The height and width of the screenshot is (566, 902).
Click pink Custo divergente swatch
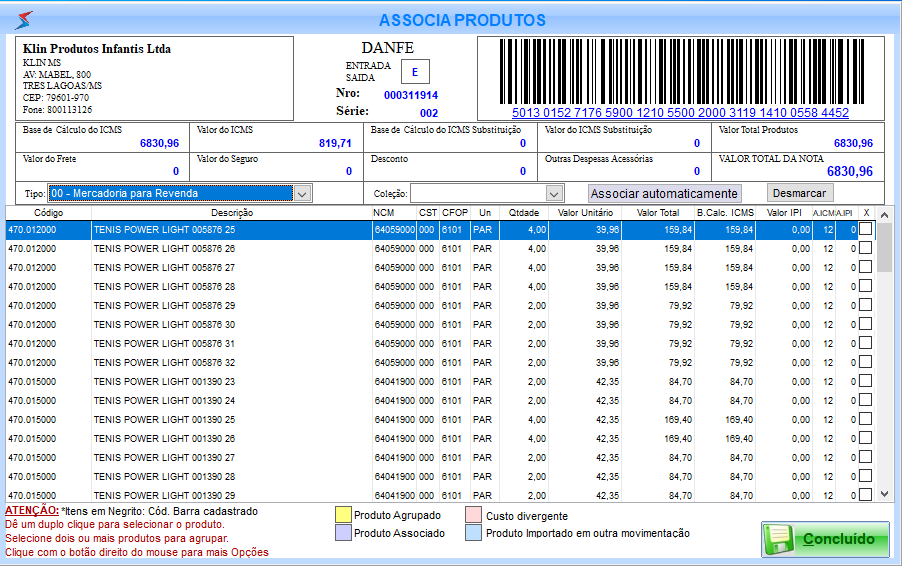pyautogui.click(x=473, y=514)
